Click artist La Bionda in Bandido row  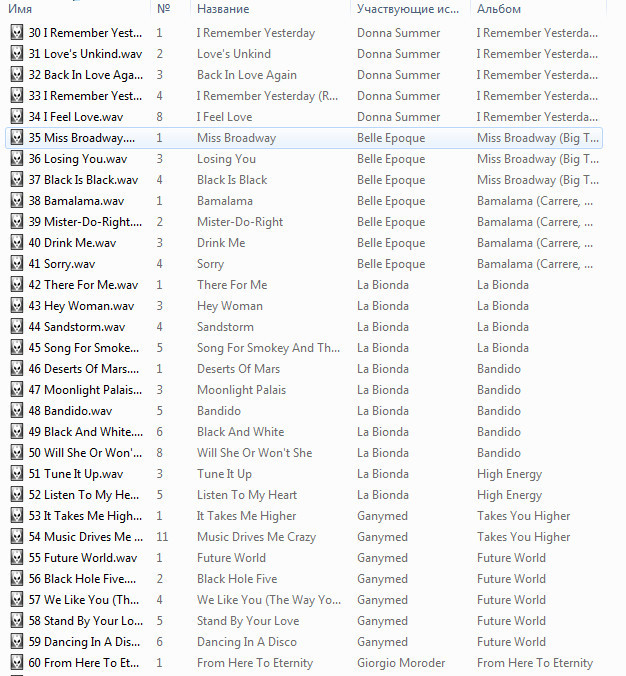coord(383,411)
